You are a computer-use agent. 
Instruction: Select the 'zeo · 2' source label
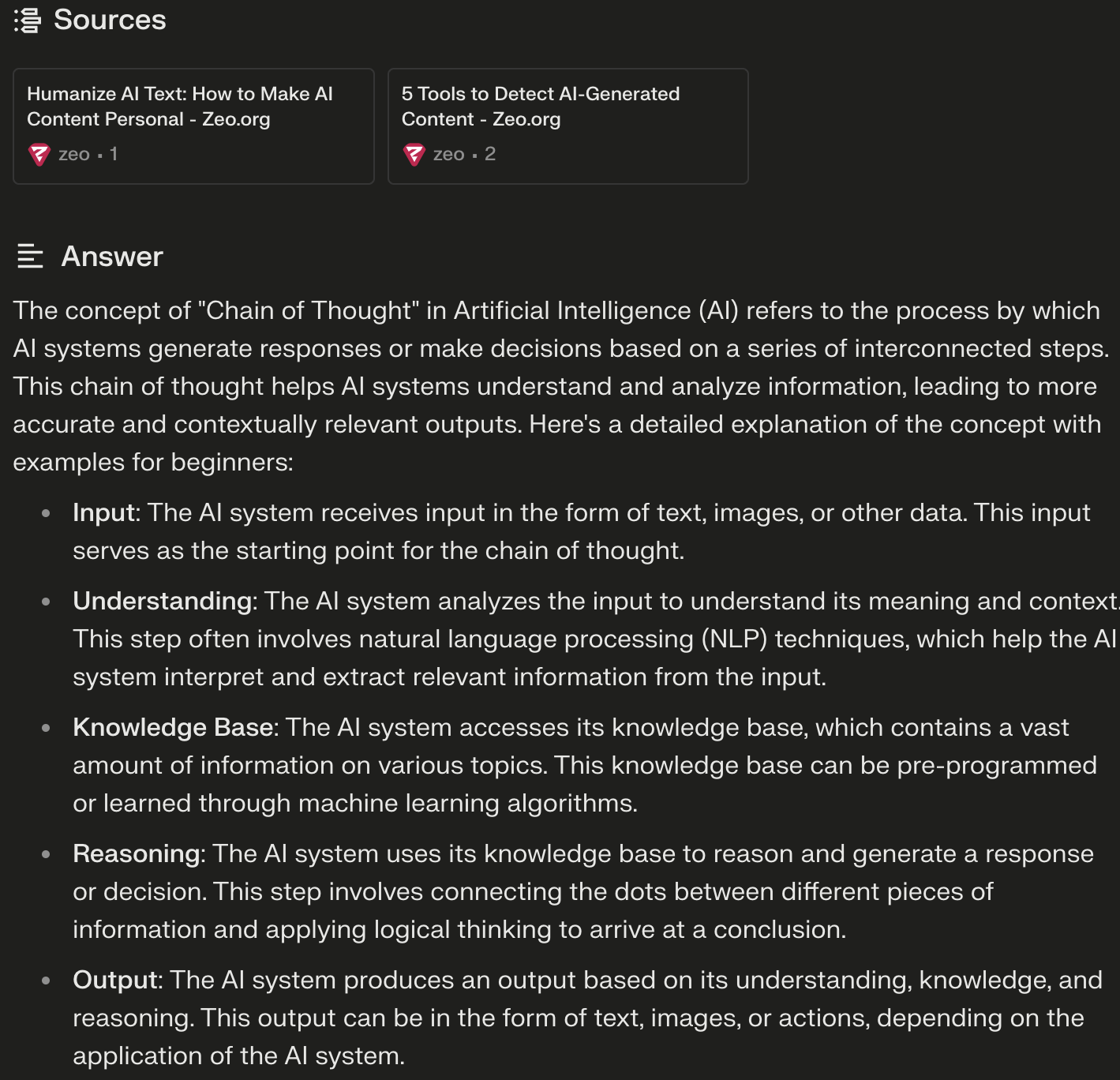pos(464,154)
